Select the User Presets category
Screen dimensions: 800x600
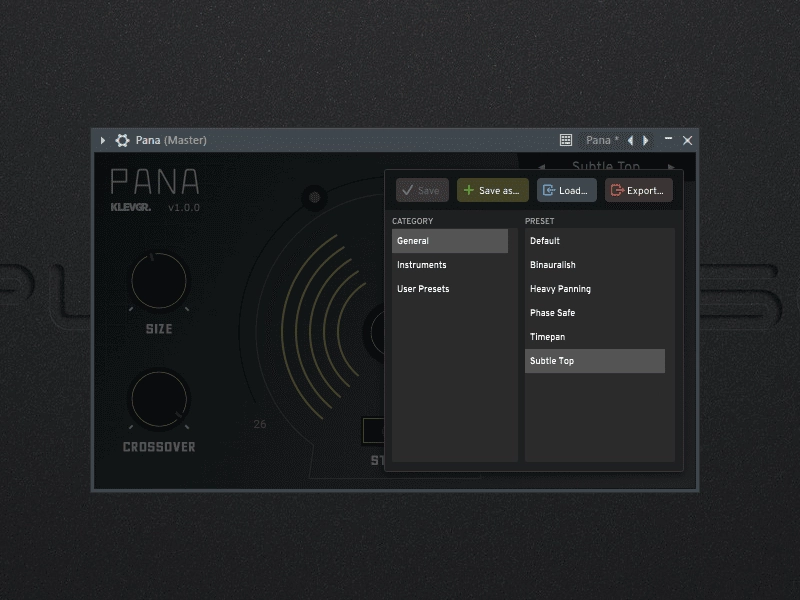[450, 289]
